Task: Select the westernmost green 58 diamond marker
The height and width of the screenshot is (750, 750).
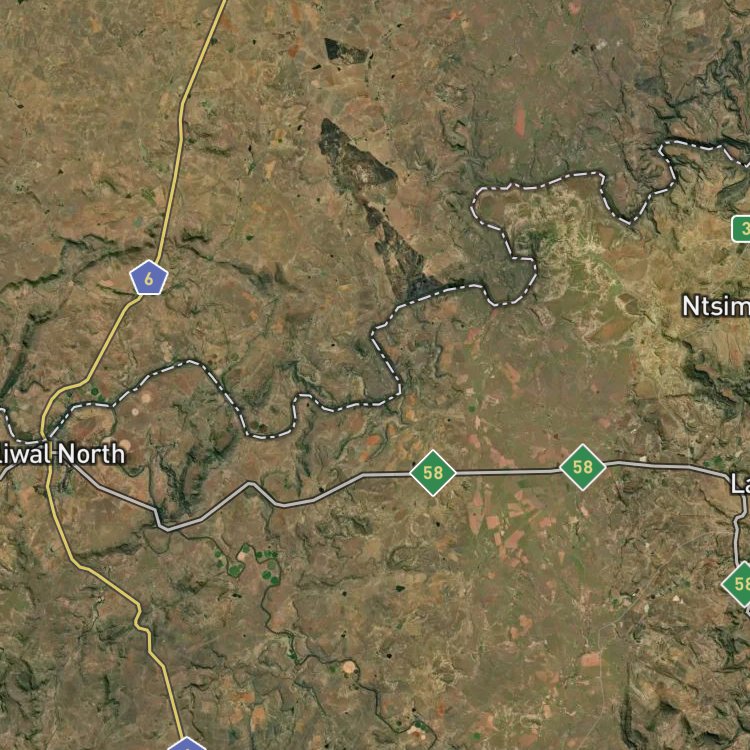Action: (433, 473)
